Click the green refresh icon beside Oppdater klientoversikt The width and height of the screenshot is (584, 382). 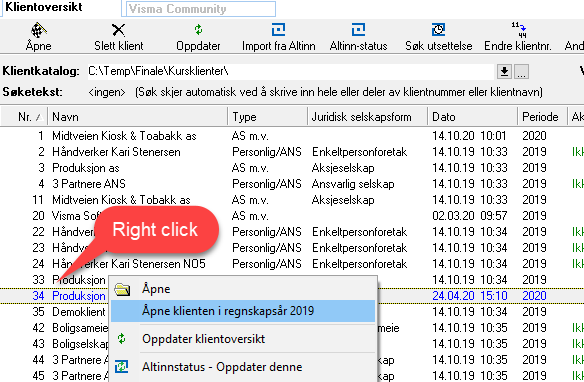click(x=121, y=339)
